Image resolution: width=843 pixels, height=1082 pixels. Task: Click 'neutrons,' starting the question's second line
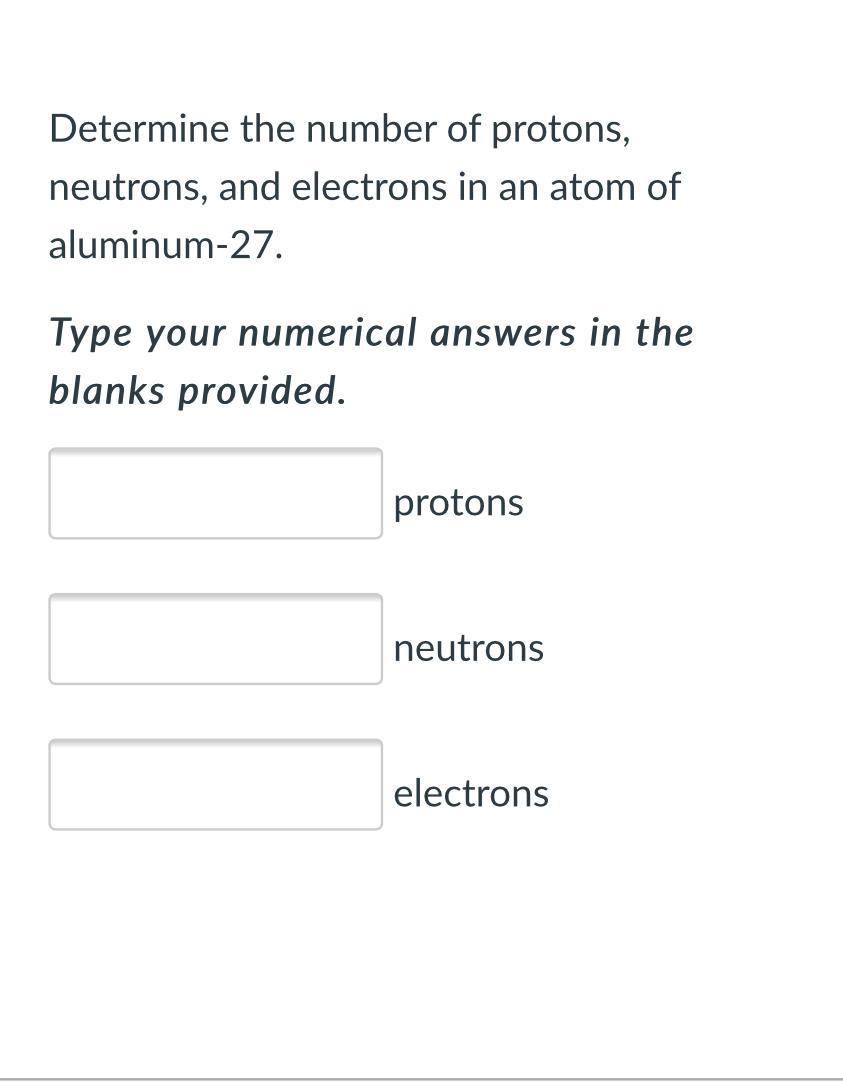tap(128, 188)
